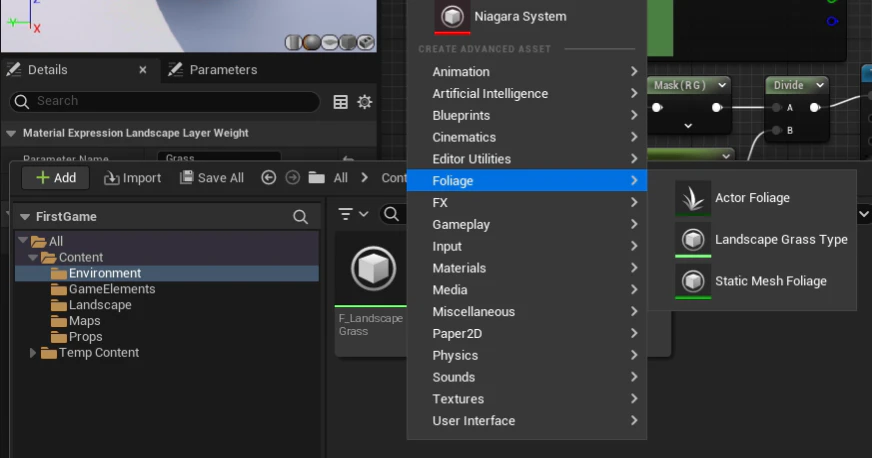
Task: Open the content browser filter menu icon
Action: [x=353, y=214]
